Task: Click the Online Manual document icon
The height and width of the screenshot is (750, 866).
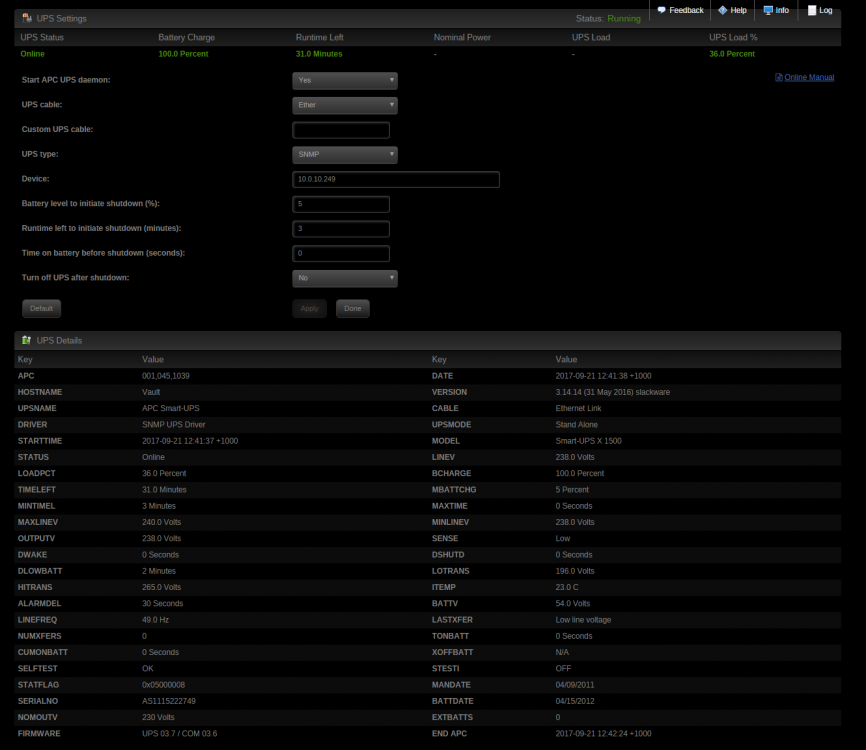Action: coord(779,77)
